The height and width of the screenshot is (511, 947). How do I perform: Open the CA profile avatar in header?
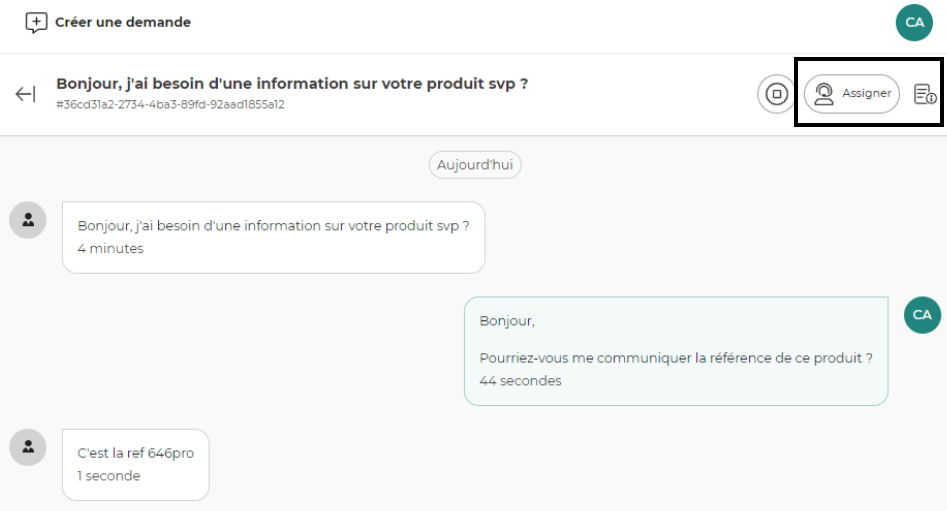914,22
